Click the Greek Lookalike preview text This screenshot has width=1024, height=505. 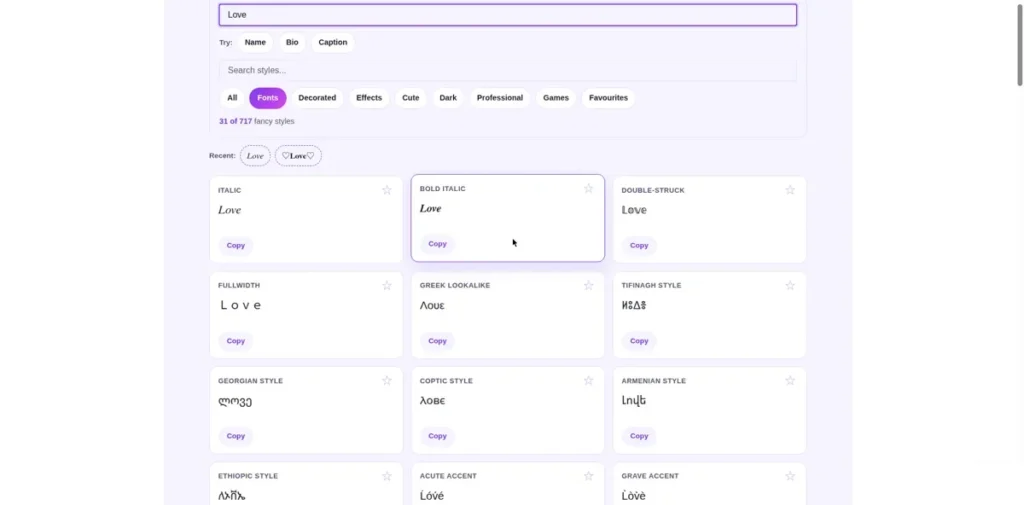(x=432, y=305)
